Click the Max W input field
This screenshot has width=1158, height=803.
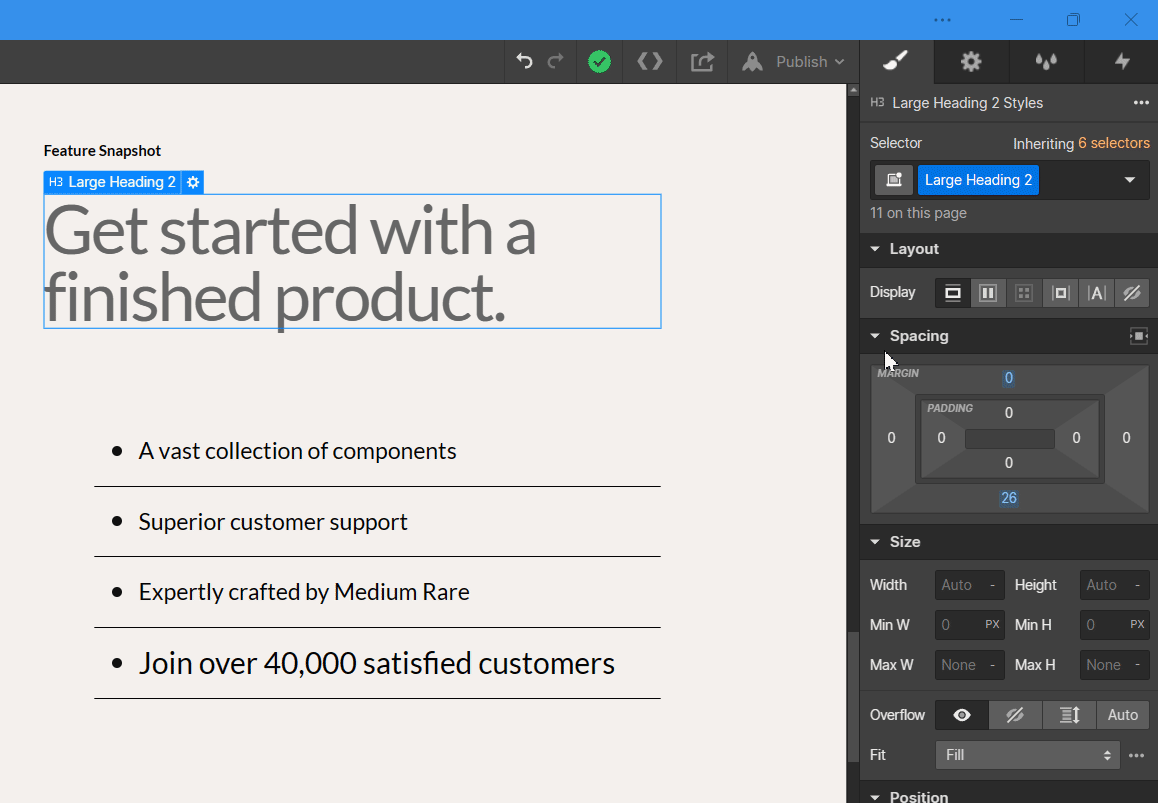(x=969, y=665)
